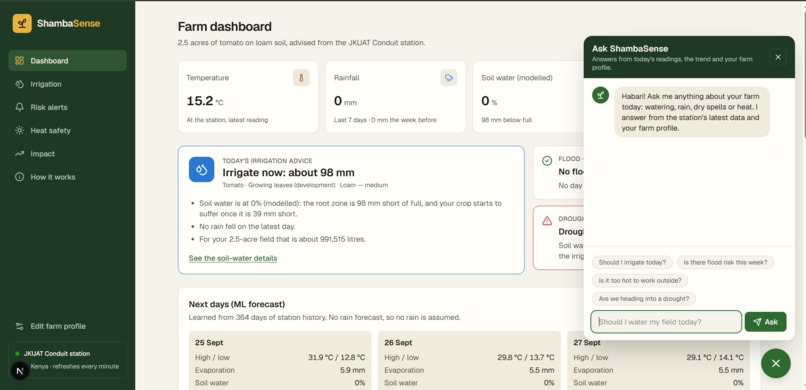
Task: Click the Farm dashboard page title
Action: 225,27
